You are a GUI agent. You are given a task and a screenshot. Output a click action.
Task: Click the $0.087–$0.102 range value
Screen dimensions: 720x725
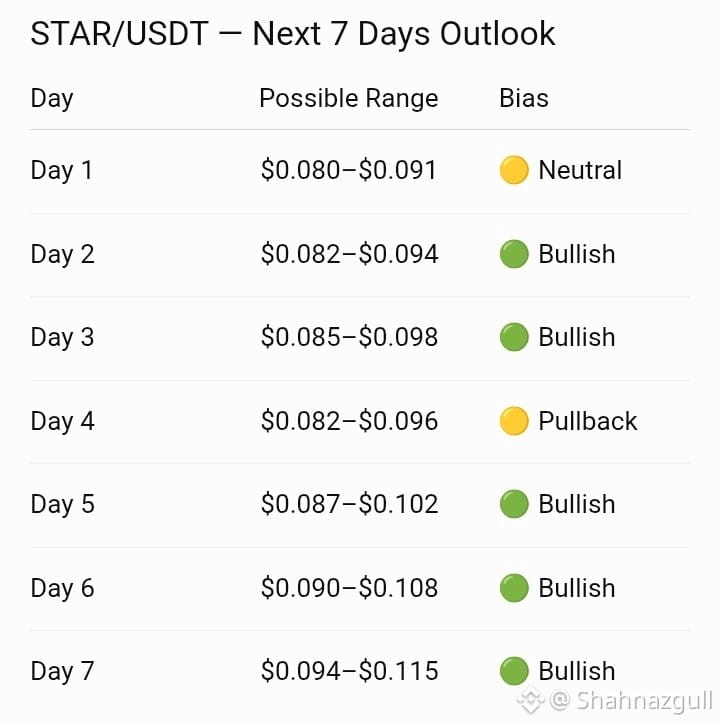(x=349, y=504)
